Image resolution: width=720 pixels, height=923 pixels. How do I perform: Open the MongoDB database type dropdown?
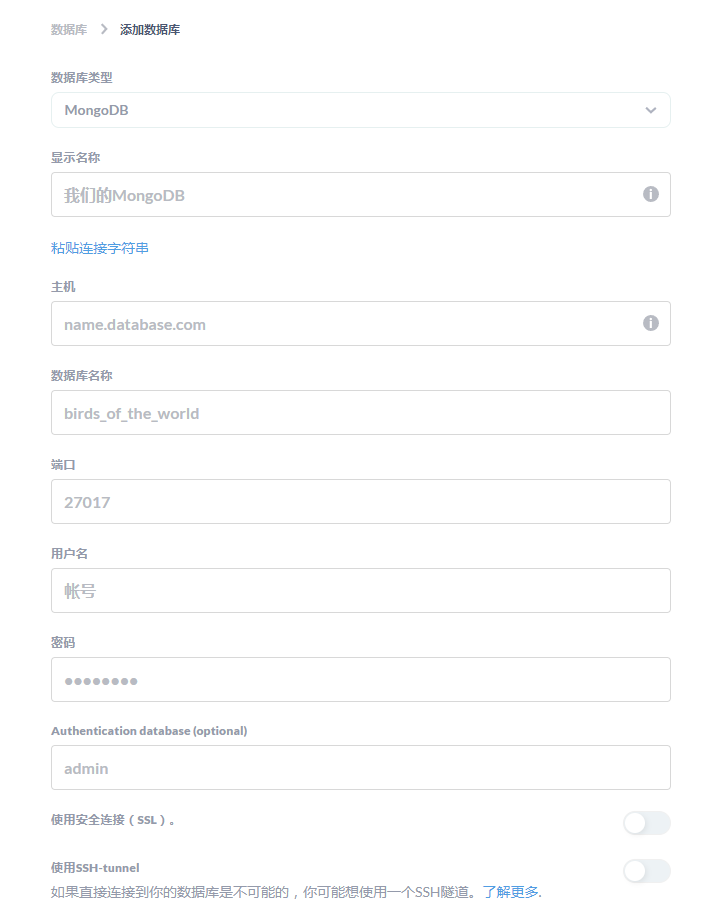click(x=360, y=110)
